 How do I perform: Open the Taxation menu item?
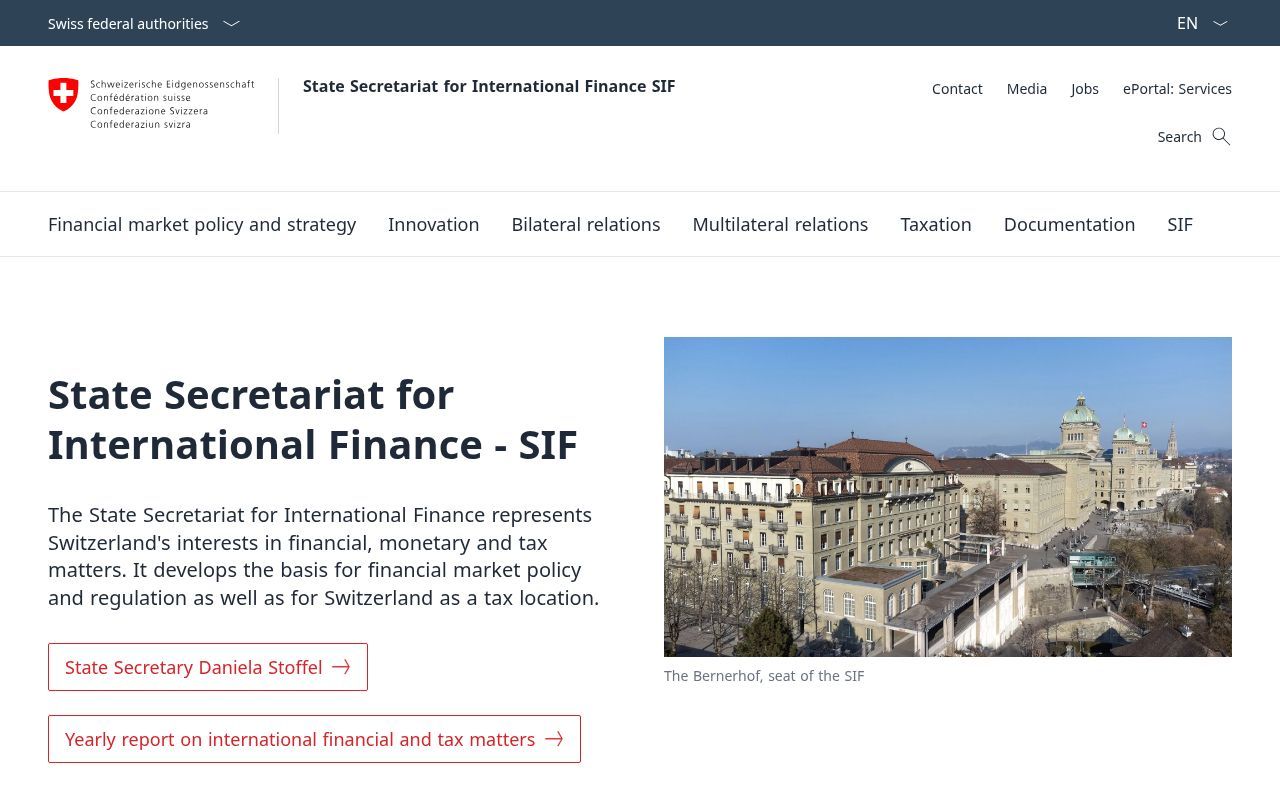[x=936, y=224]
